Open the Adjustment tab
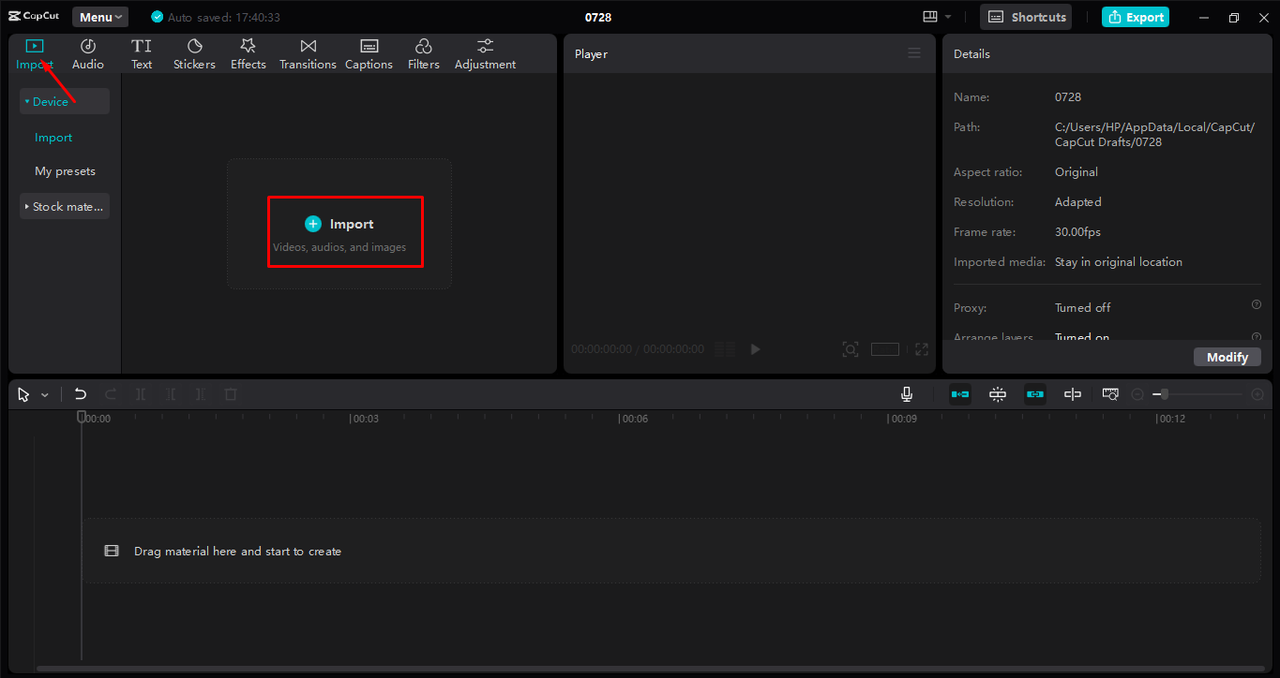 (x=485, y=54)
